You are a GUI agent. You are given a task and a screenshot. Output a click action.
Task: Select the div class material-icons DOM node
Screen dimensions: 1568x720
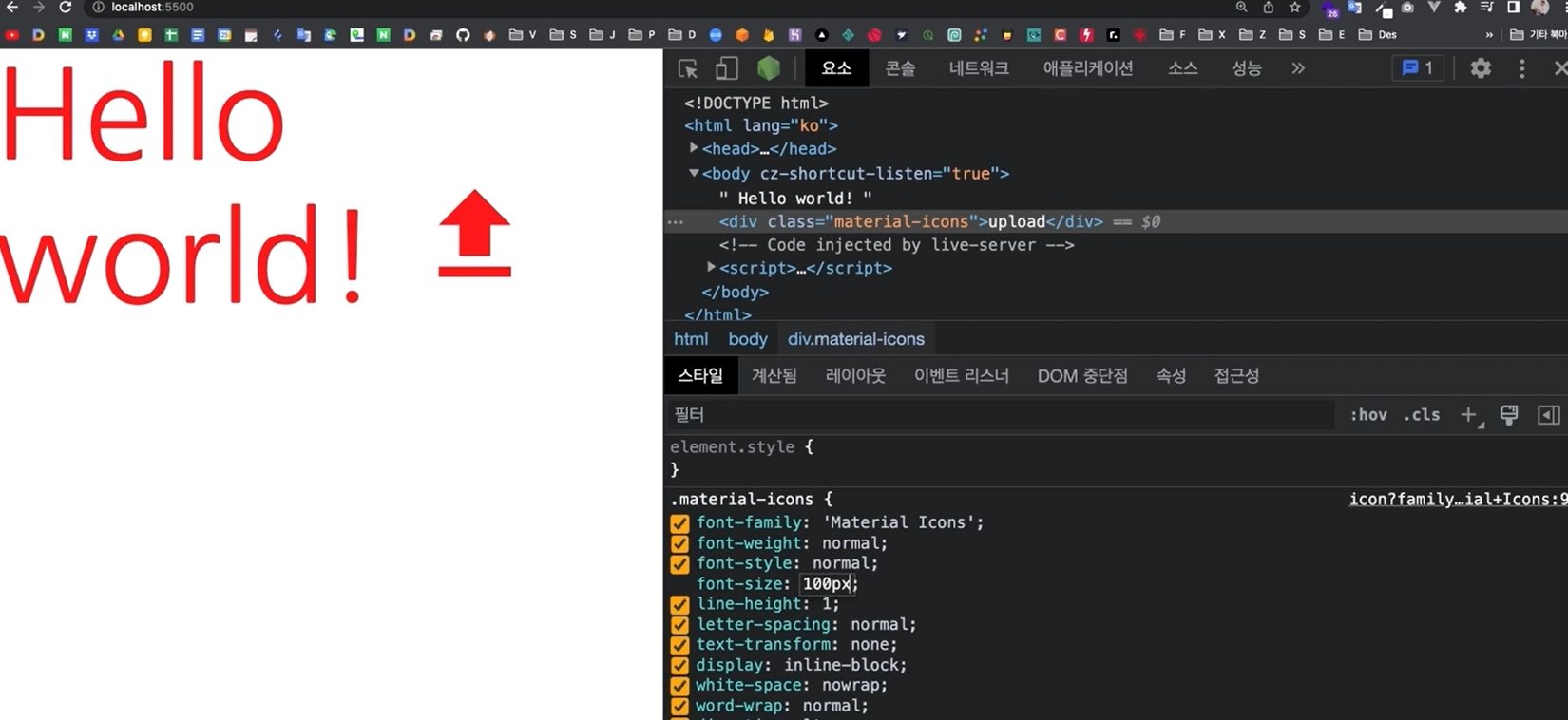[910, 221]
